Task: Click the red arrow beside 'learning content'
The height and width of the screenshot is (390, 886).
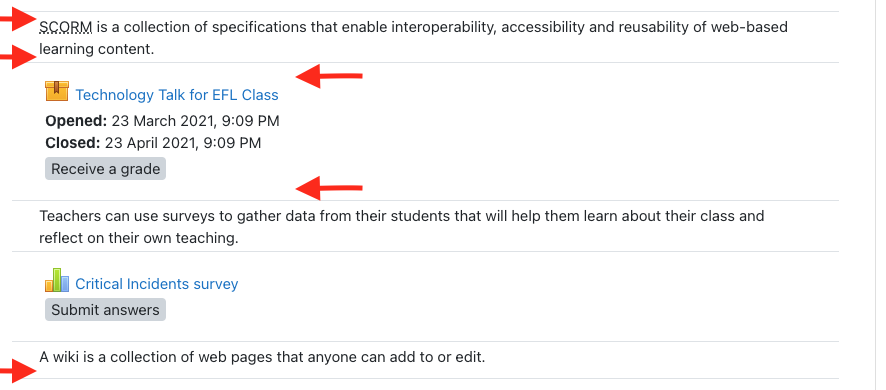Action: click(18, 57)
